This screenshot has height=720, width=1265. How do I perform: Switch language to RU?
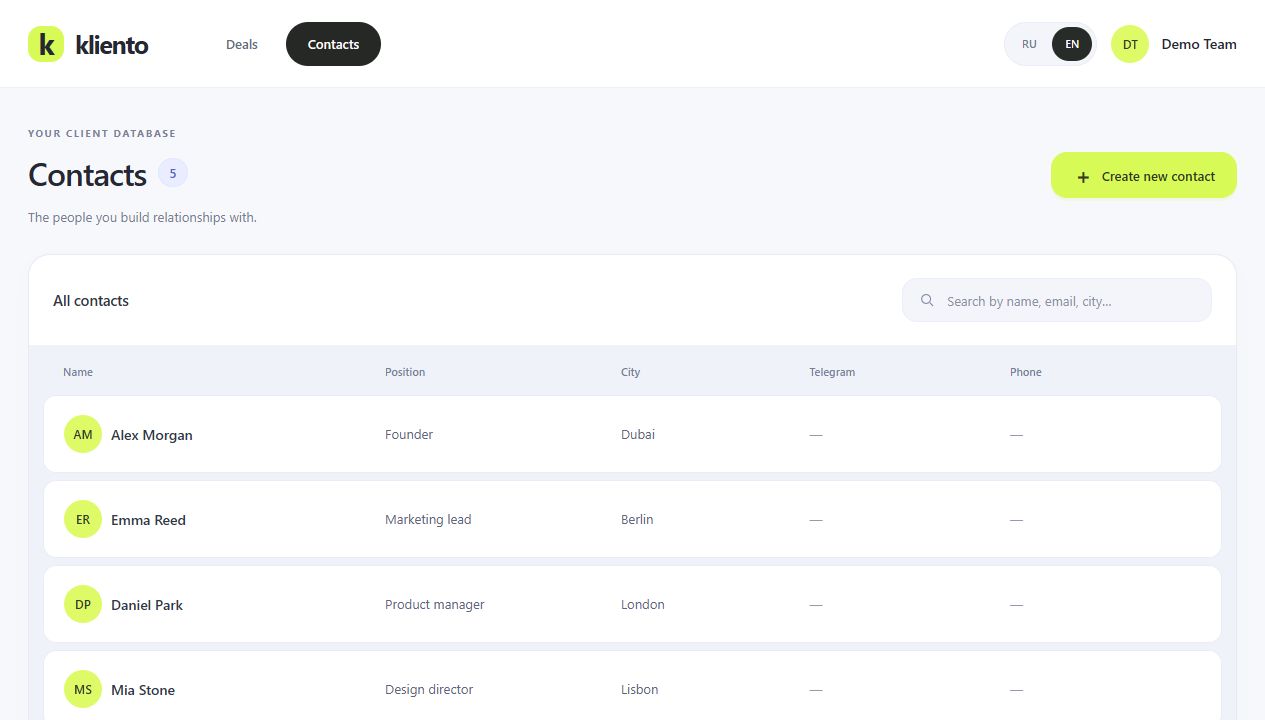point(1029,44)
